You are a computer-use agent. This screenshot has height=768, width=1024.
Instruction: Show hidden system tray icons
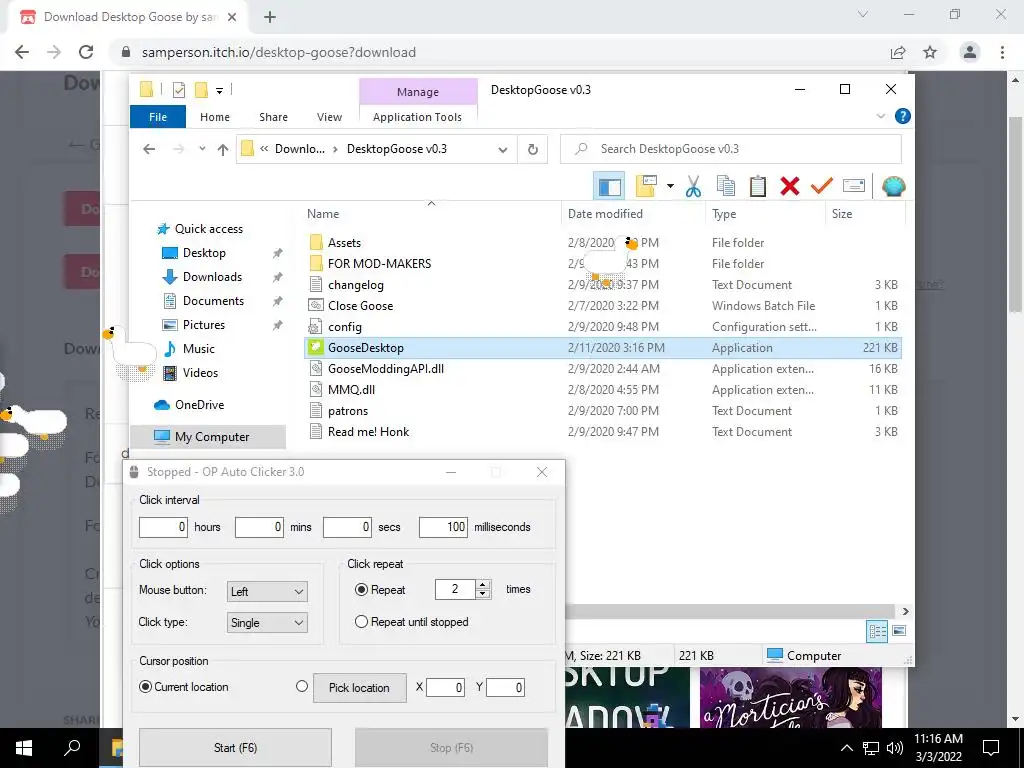pos(846,748)
